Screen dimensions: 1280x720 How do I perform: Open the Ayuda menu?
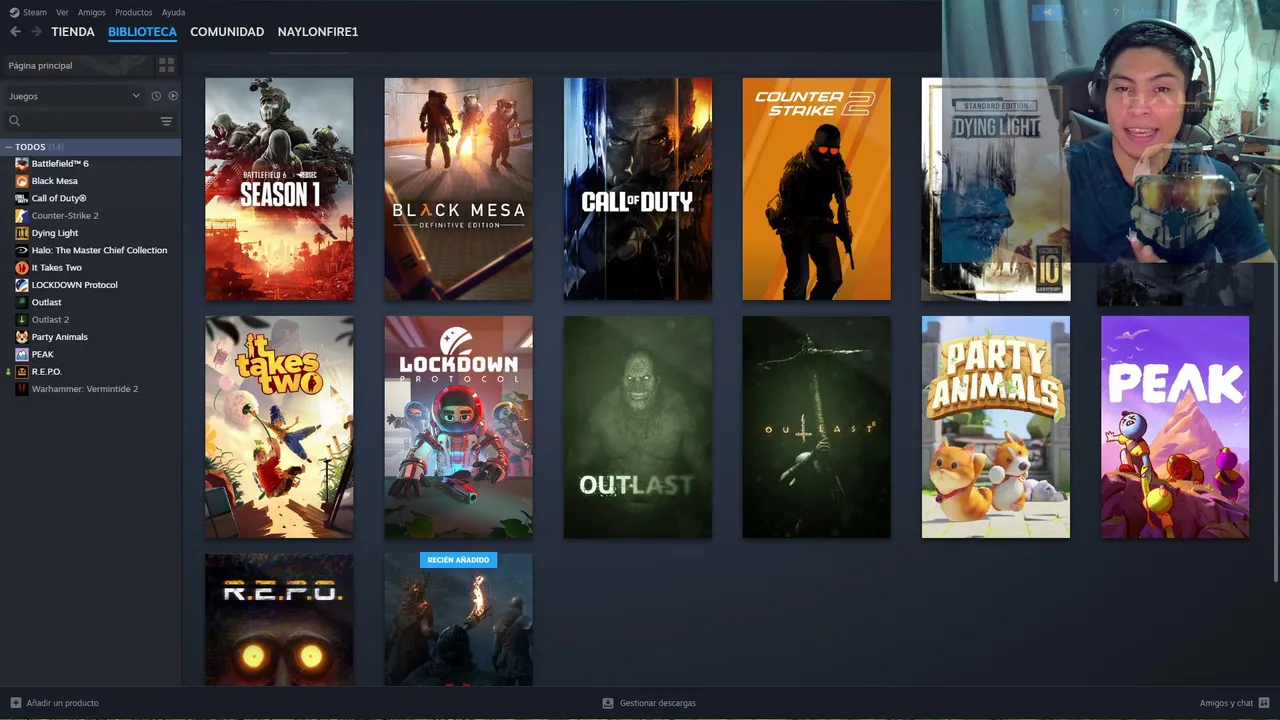173,12
